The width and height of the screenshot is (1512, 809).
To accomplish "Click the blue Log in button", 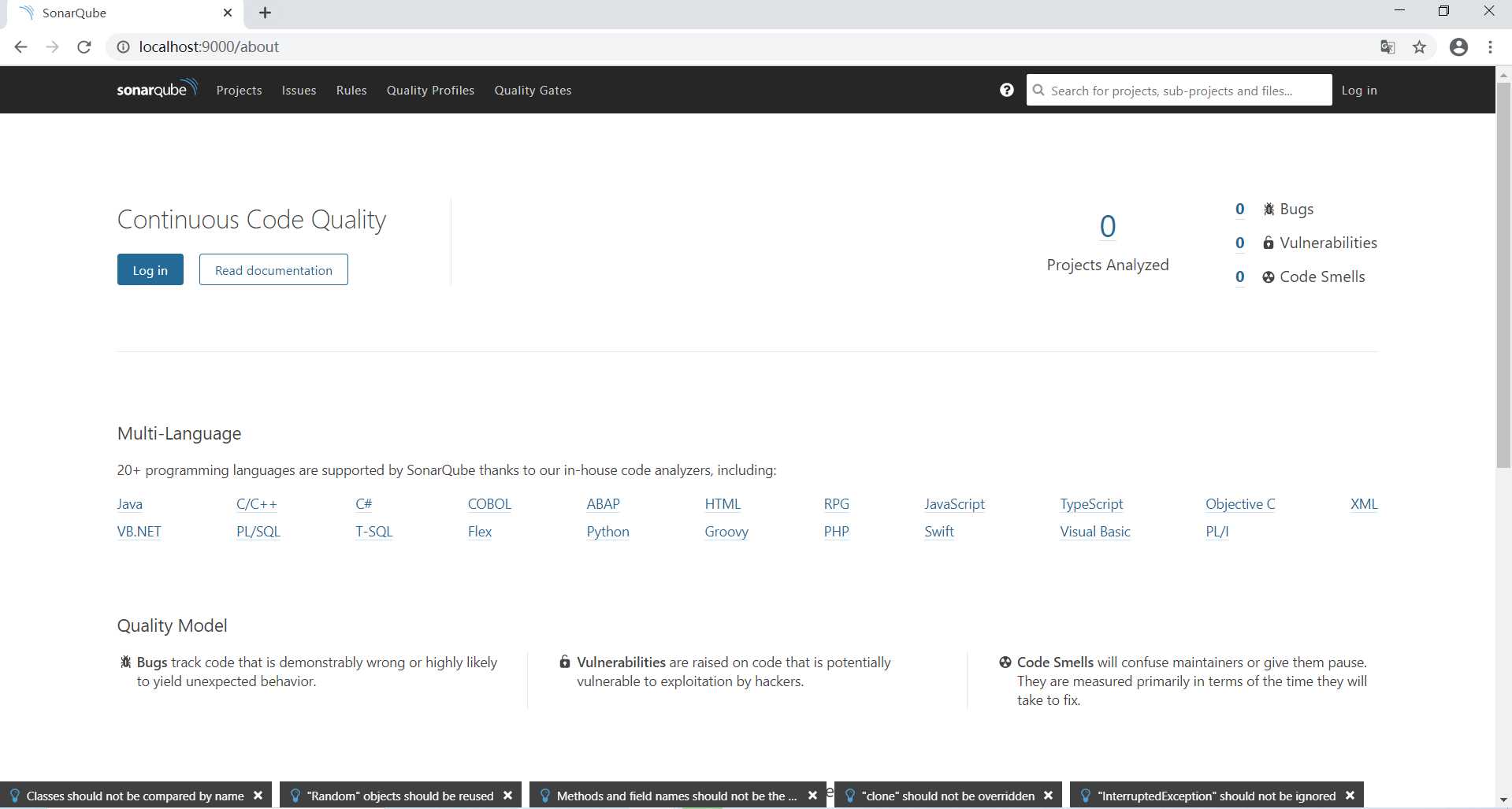I will pyautogui.click(x=150, y=269).
